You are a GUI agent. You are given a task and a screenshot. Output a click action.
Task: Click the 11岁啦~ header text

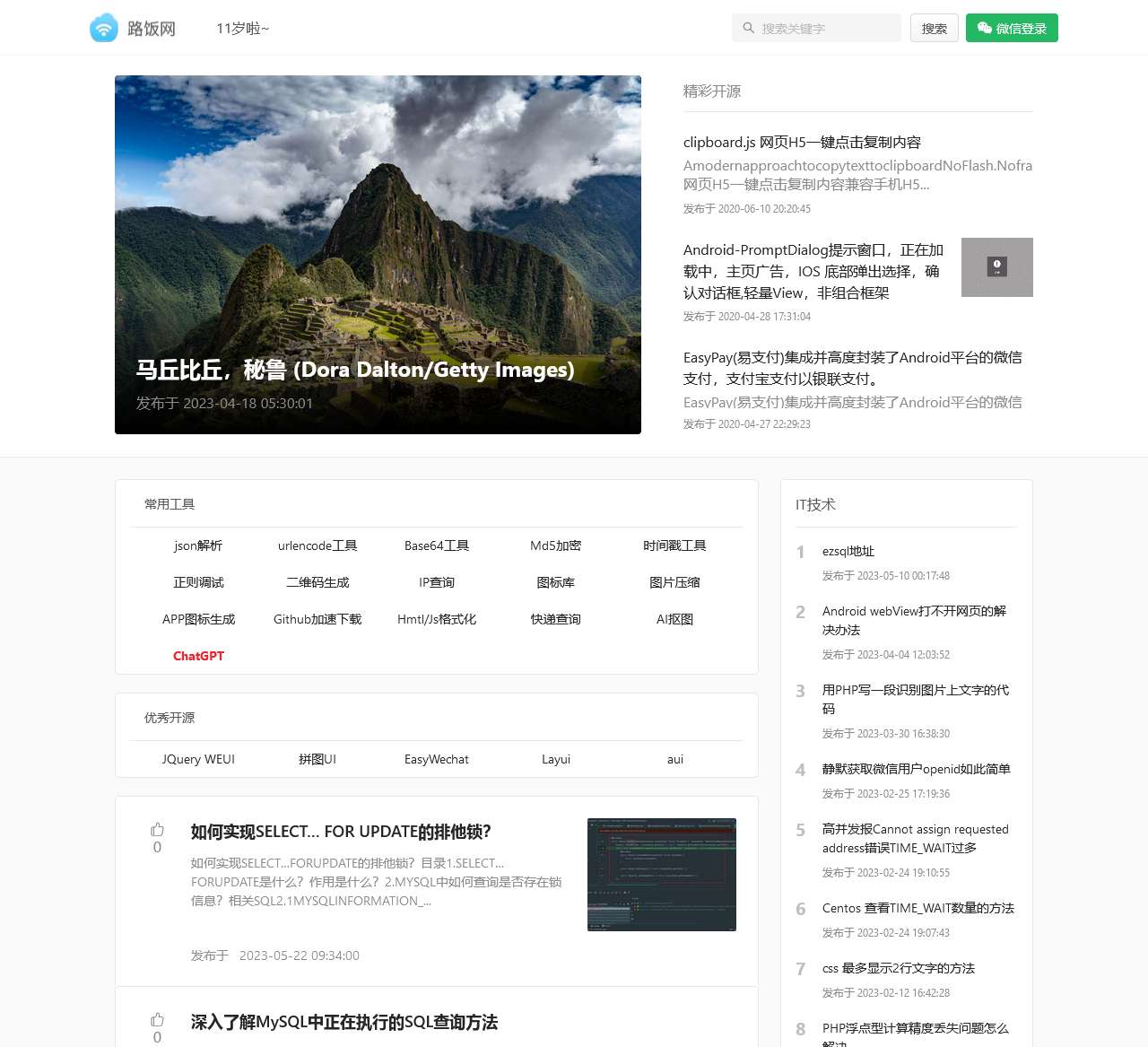coord(243,29)
